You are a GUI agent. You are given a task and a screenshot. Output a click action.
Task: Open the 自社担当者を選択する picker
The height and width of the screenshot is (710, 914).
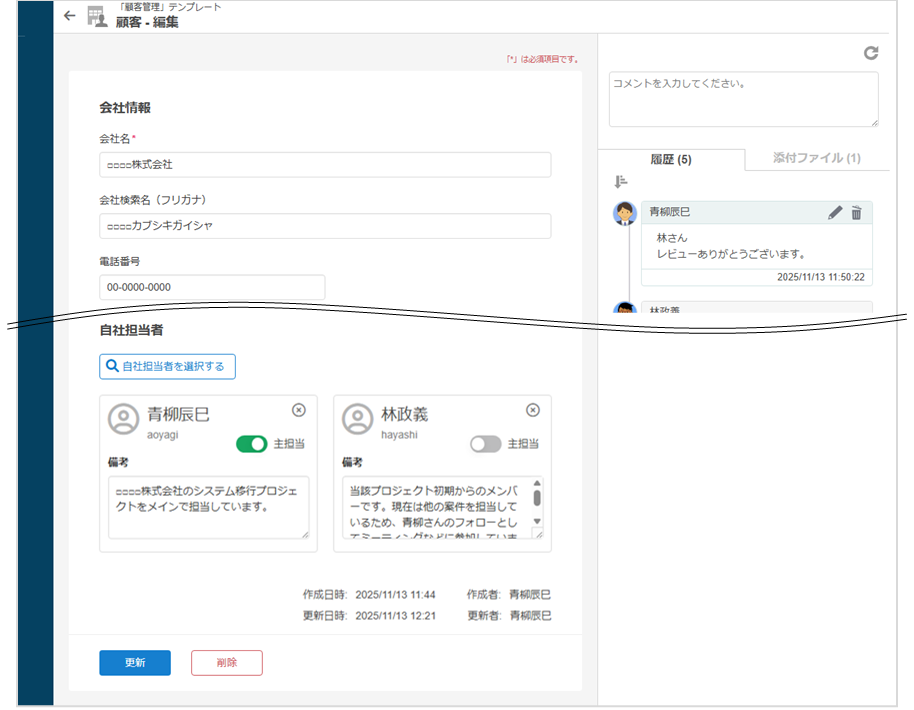(167, 367)
